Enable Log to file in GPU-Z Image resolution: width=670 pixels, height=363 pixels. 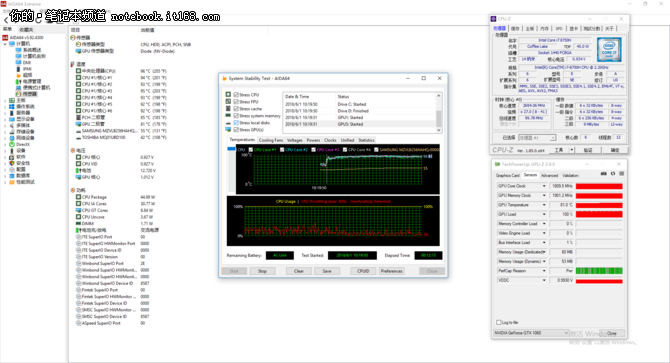click(499, 322)
